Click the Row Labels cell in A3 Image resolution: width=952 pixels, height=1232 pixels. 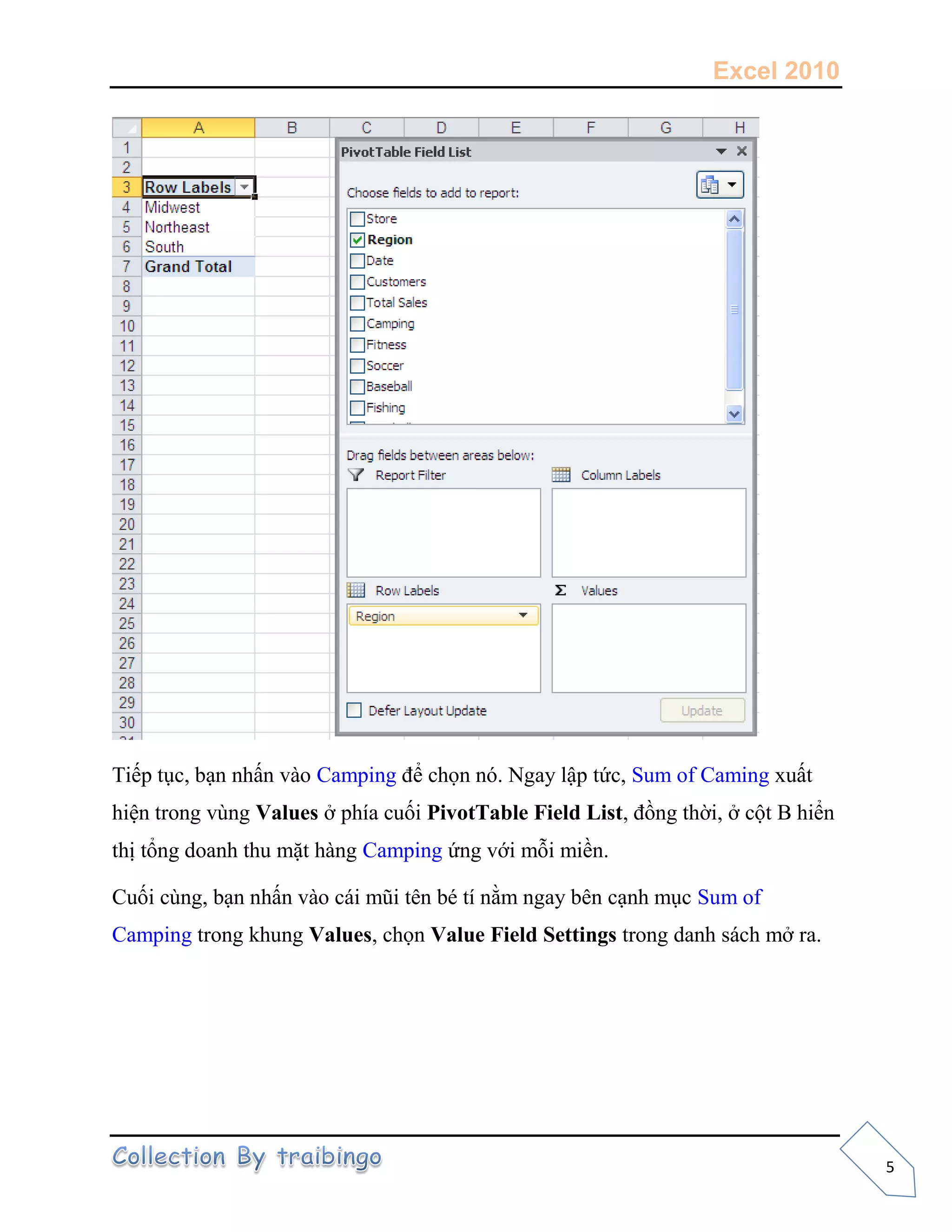pos(198,187)
